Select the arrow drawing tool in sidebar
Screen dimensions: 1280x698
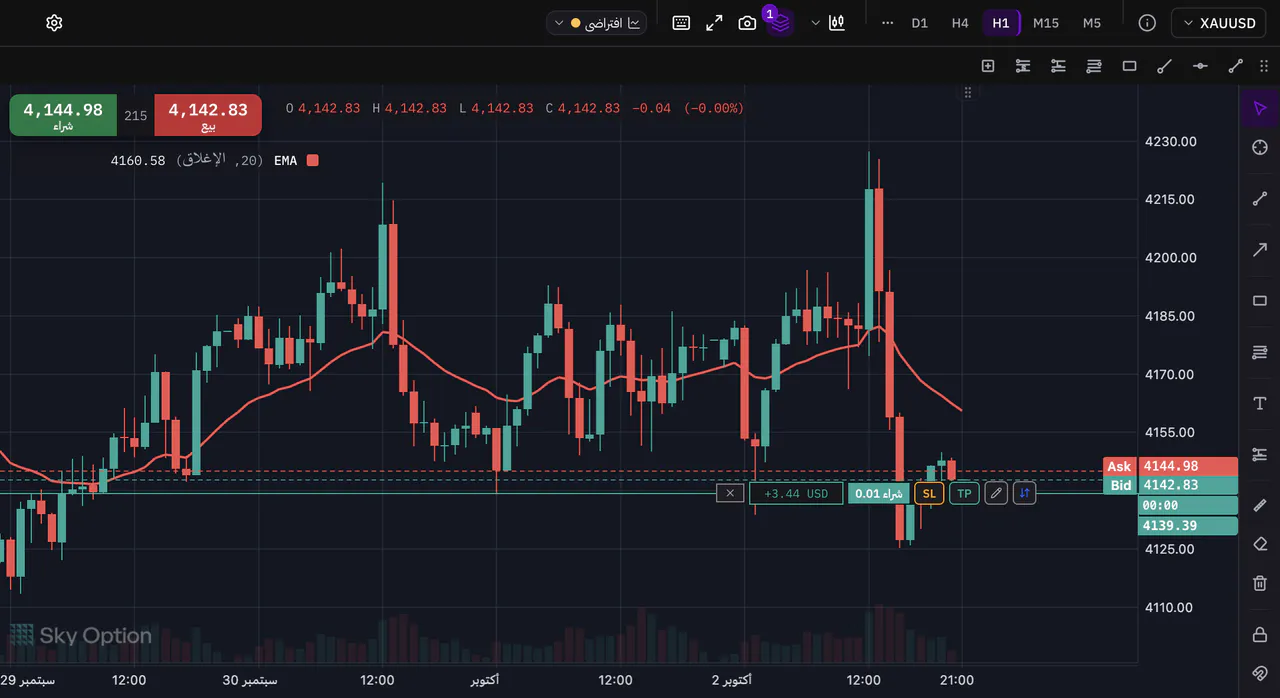[1260, 249]
